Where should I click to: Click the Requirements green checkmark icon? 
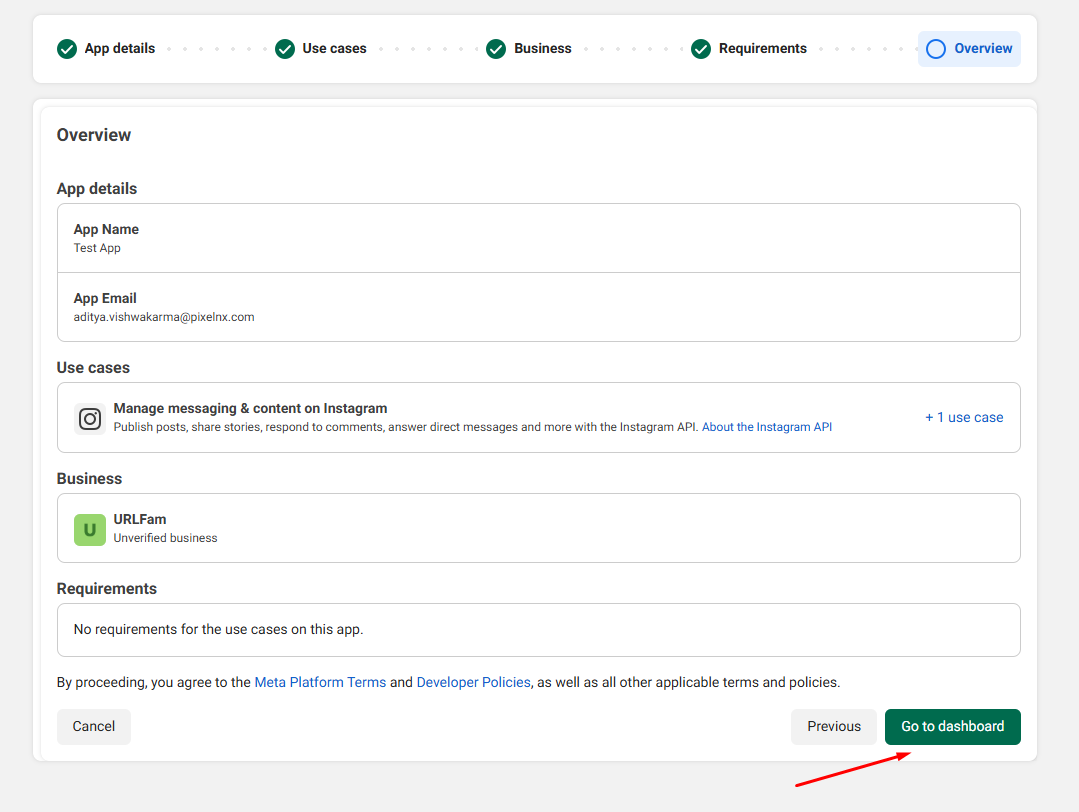pos(701,49)
